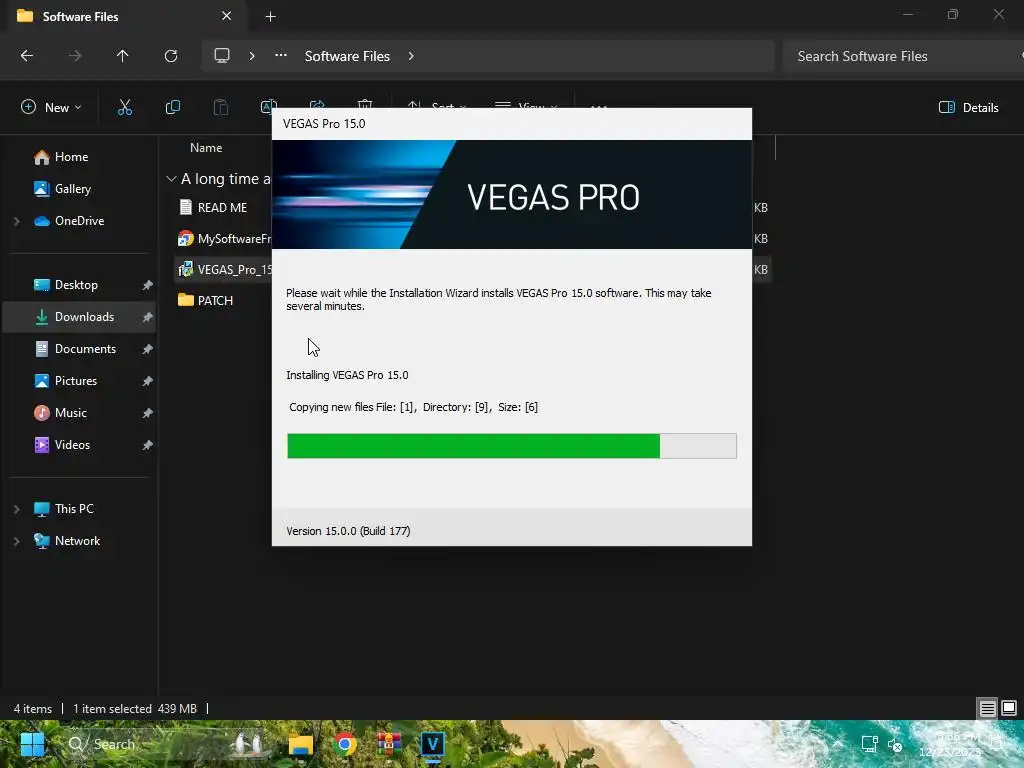The height and width of the screenshot is (768, 1024).
Task: Select OneDrive in navigation pane
Action: coord(79,221)
